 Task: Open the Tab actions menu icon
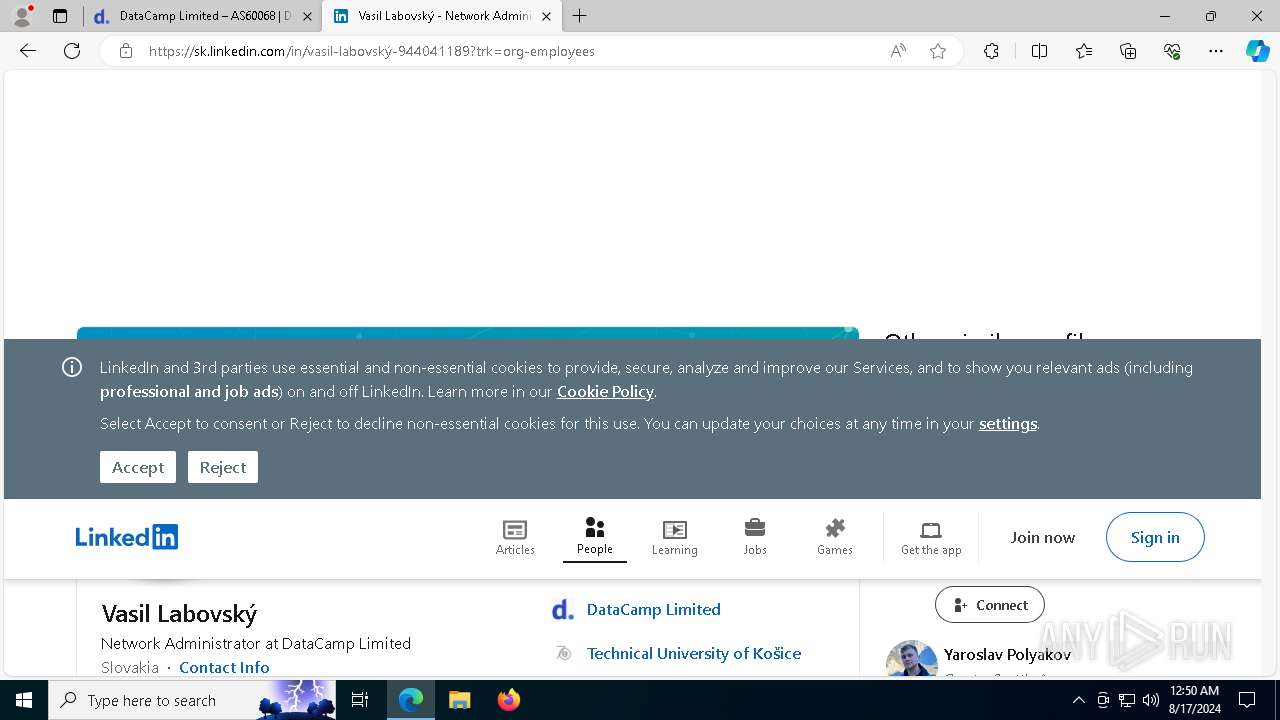pos(60,16)
